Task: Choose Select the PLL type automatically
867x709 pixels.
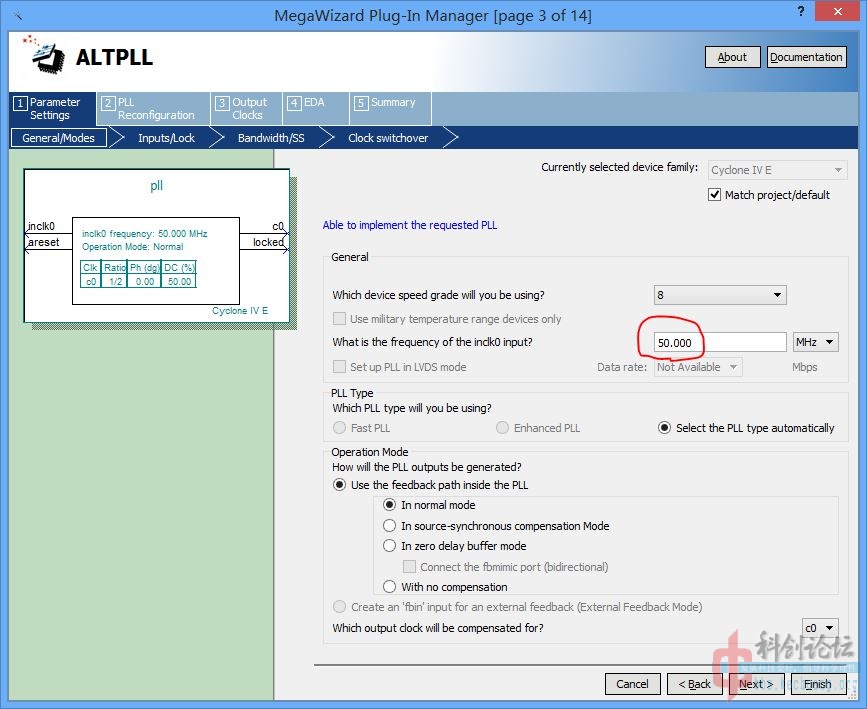Action: [664, 428]
